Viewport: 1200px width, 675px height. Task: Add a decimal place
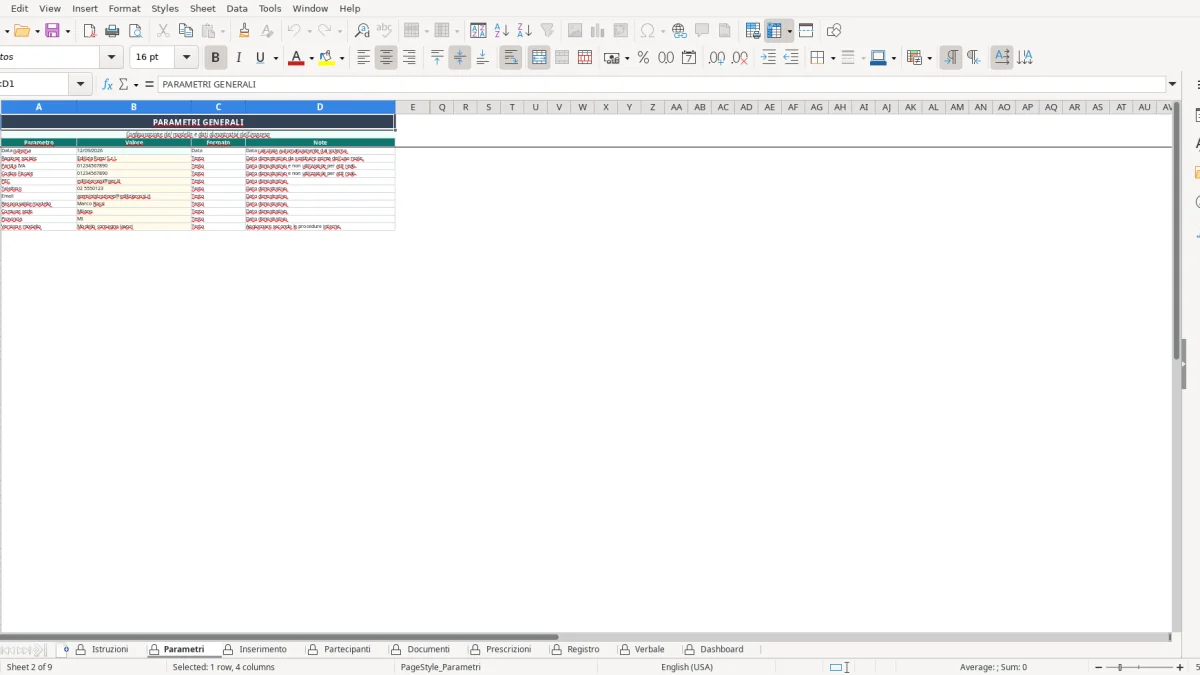coord(717,58)
